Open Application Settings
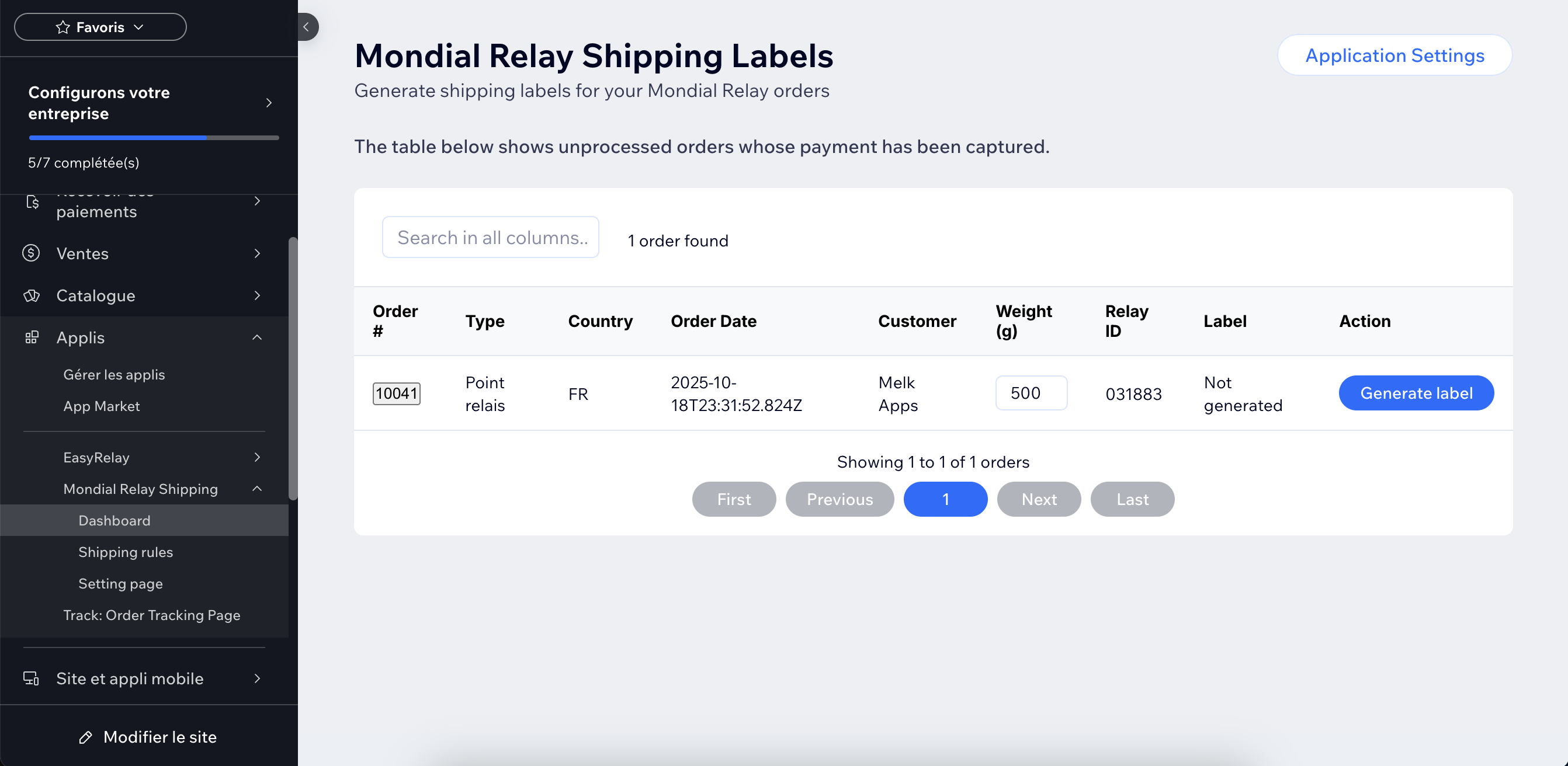 click(1394, 55)
